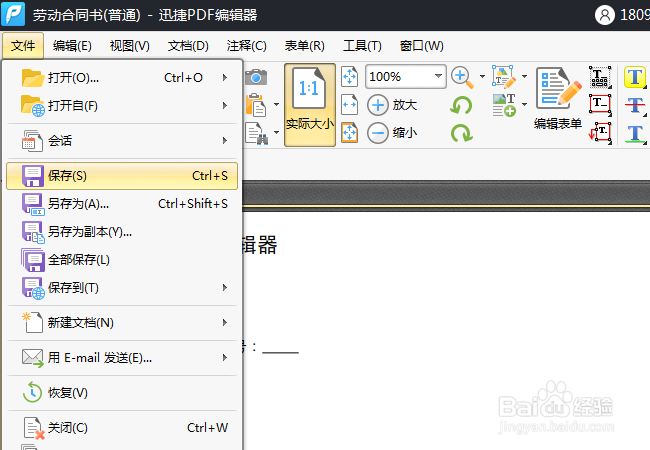650x450 pixels.
Task: Select 关闭(C) menu entry
Action: [x=122, y=428]
